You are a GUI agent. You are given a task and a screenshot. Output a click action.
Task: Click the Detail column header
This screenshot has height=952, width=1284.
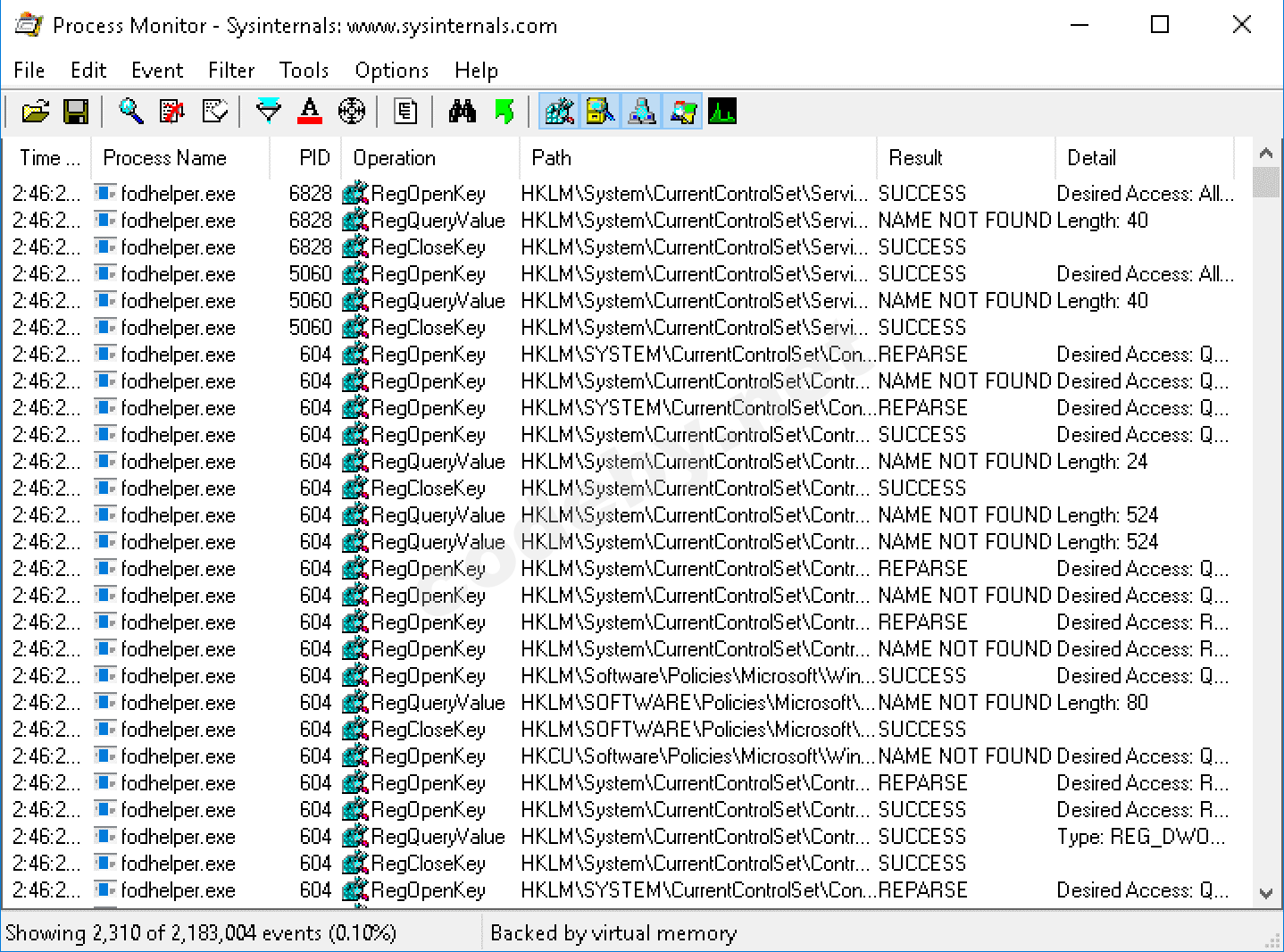pos(1146,158)
